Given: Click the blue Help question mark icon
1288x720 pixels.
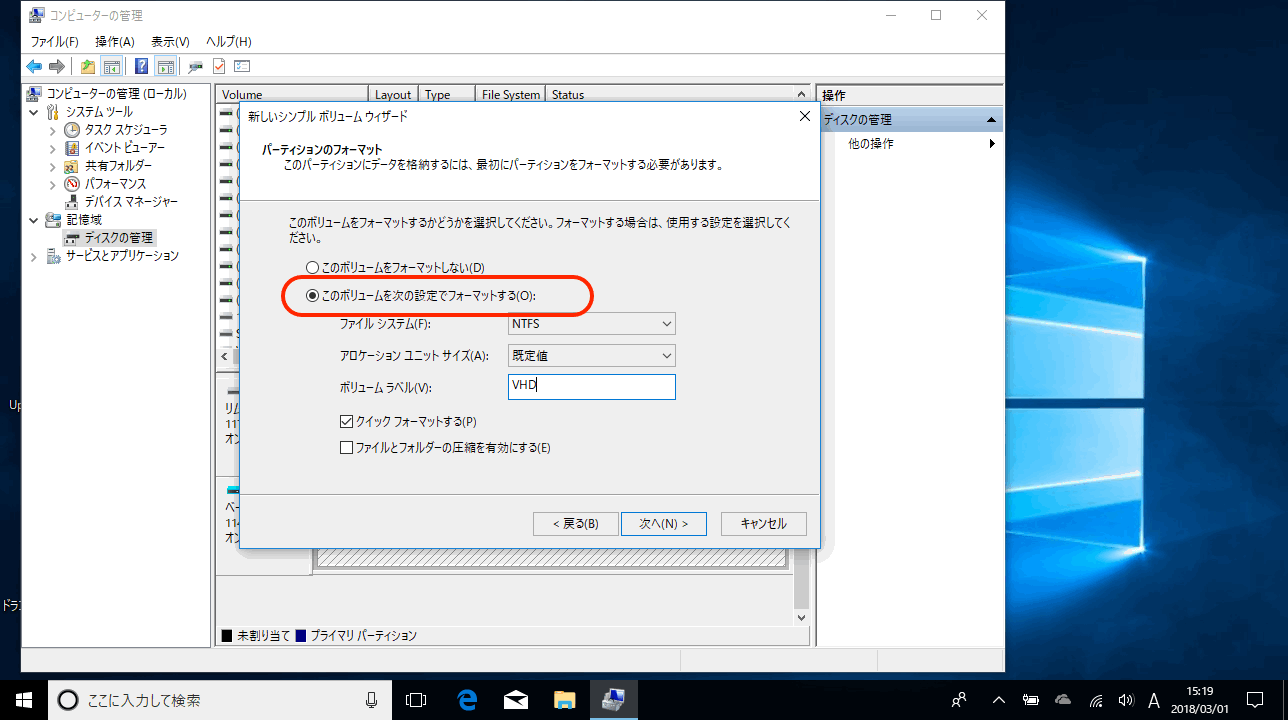Looking at the screenshot, I should (x=141, y=67).
